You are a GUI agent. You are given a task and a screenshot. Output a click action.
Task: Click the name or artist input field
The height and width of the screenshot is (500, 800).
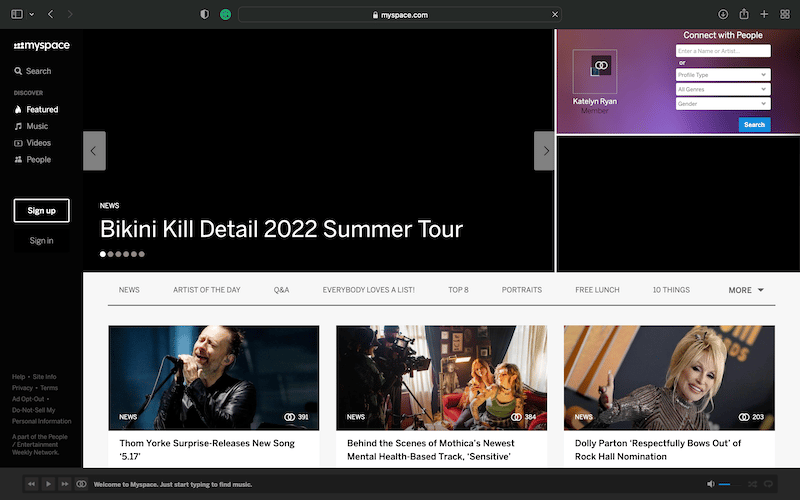723,51
